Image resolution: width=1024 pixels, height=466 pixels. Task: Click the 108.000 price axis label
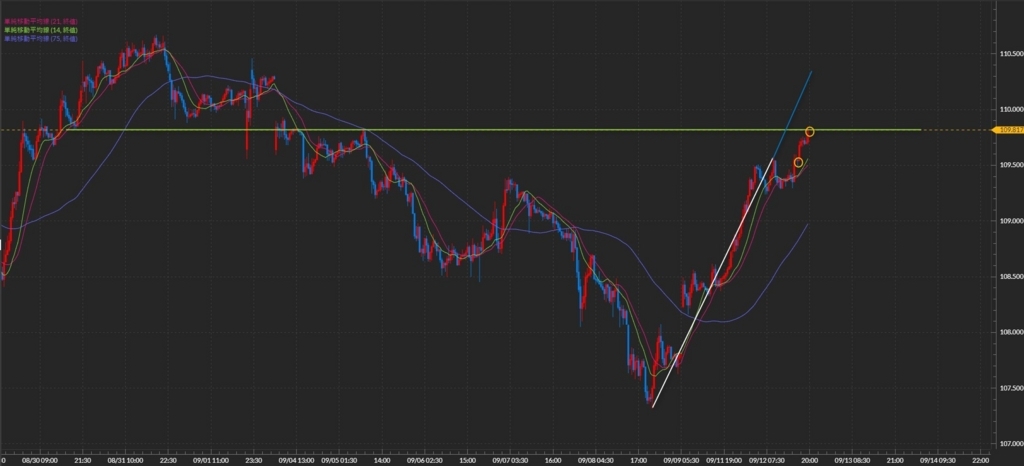tap(1011, 333)
